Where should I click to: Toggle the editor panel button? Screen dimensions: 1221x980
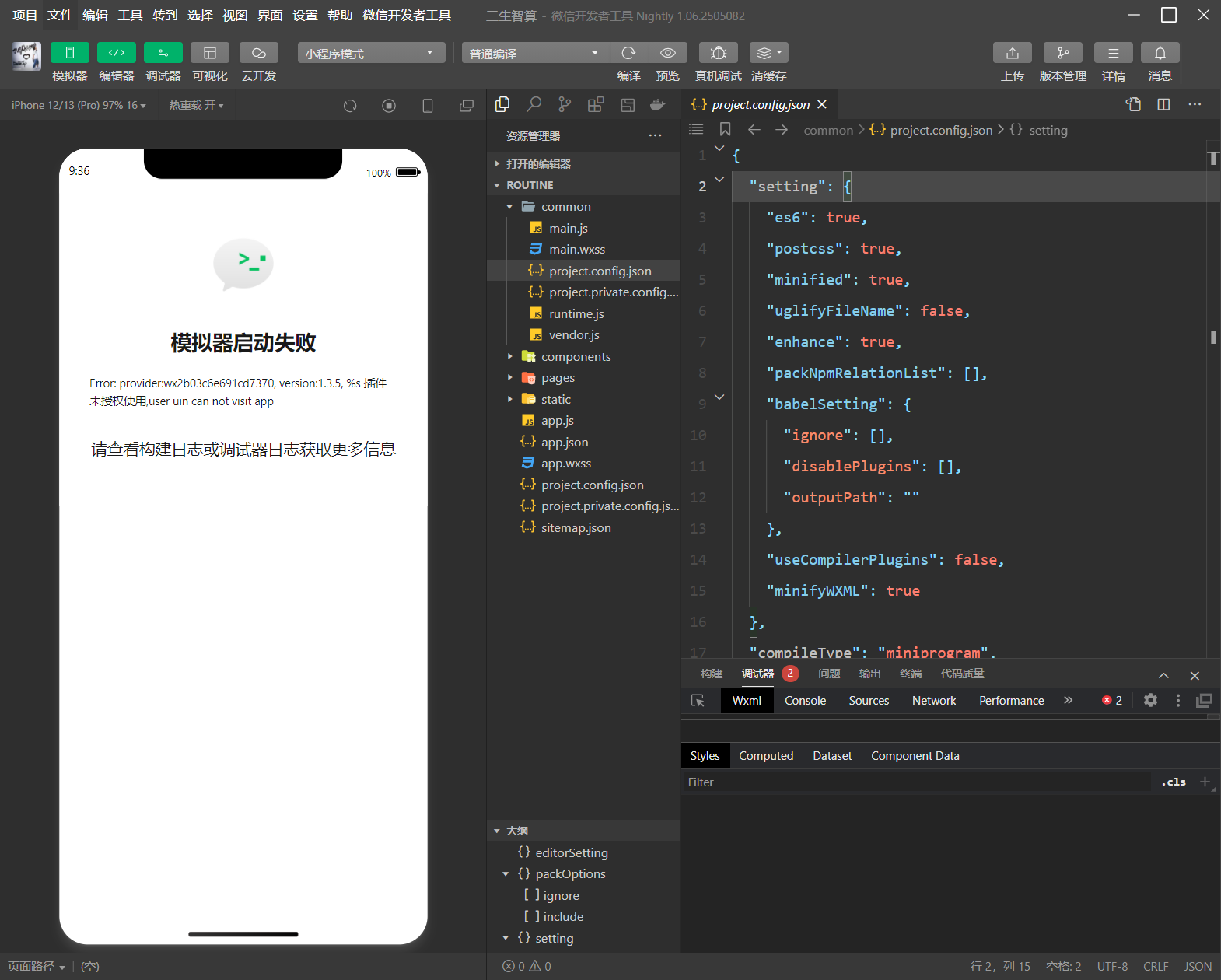117,53
